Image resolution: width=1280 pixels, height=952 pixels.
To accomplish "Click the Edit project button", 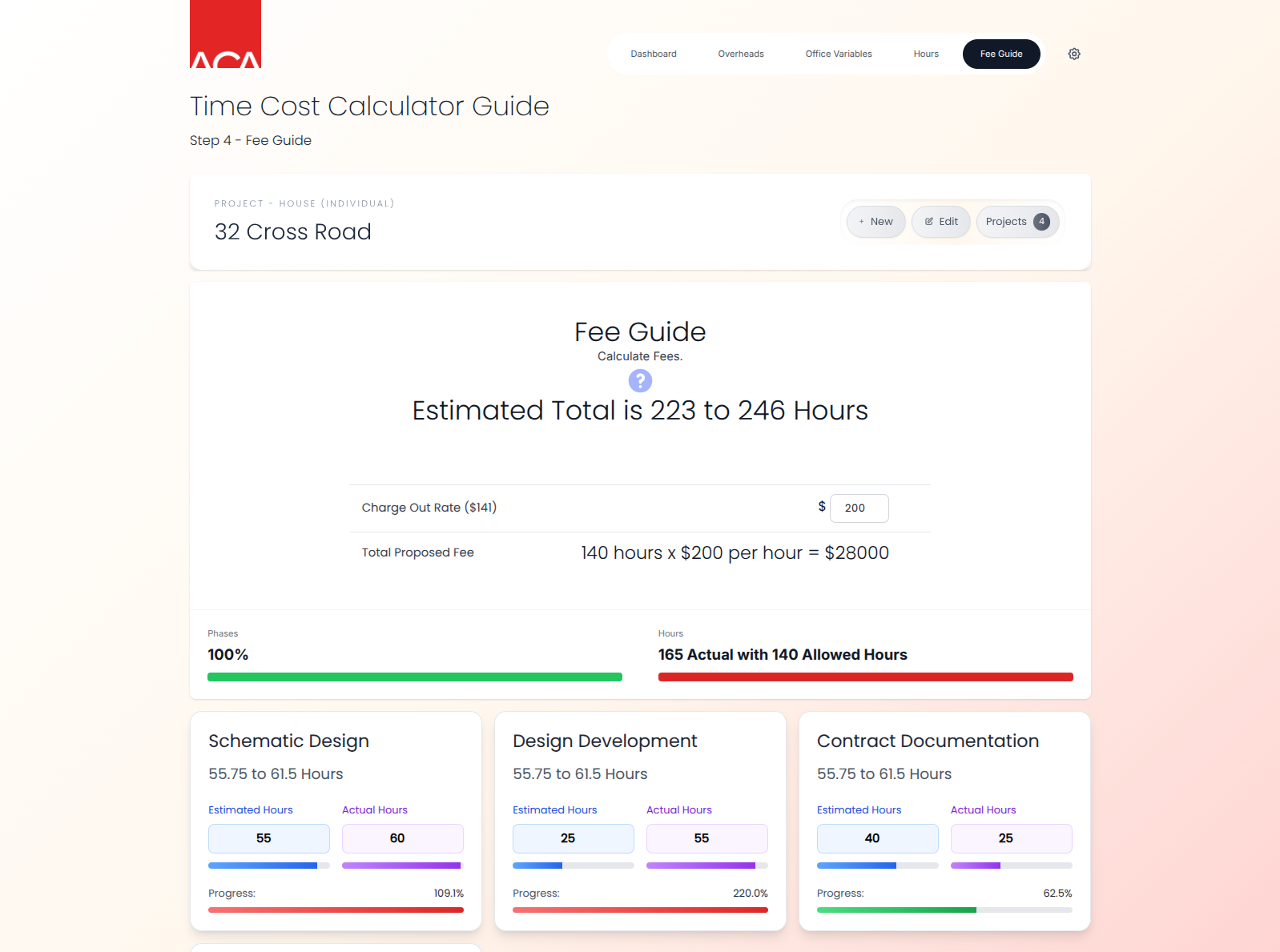I will 941,222.
